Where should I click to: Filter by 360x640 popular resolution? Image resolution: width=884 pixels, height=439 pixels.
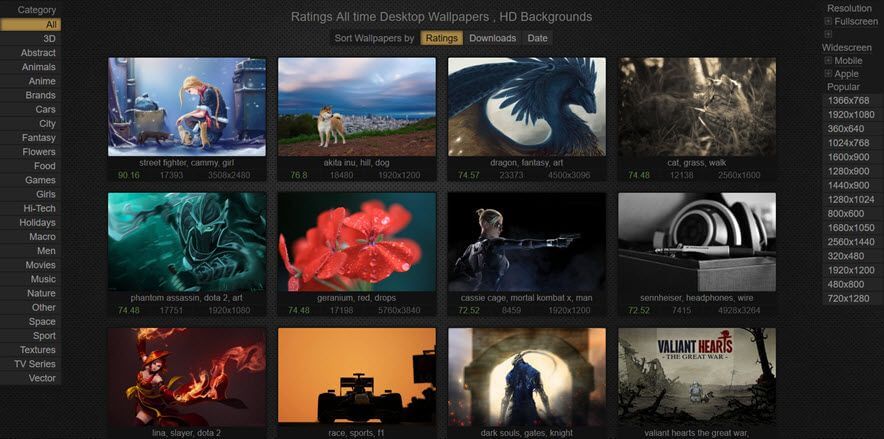[852, 128]
